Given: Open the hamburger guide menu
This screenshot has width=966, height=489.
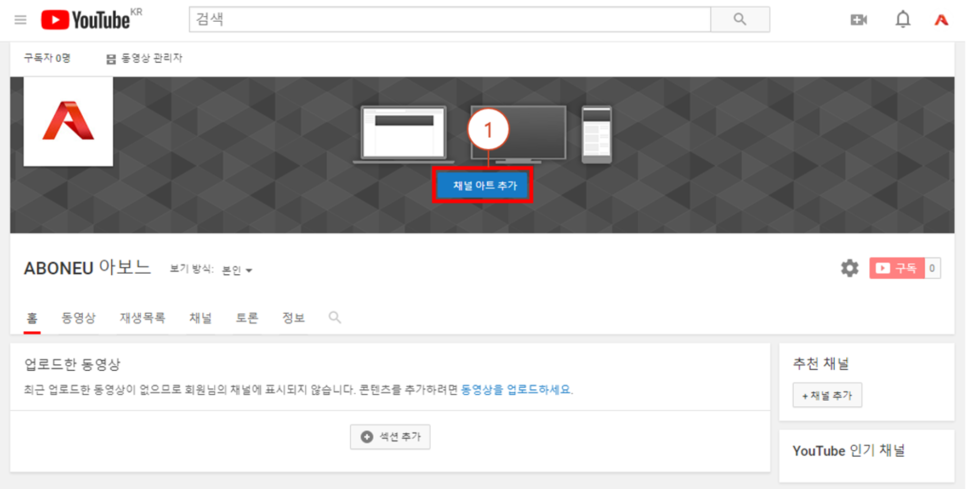Looking at the screenshot, I should (x=20, y=20).
